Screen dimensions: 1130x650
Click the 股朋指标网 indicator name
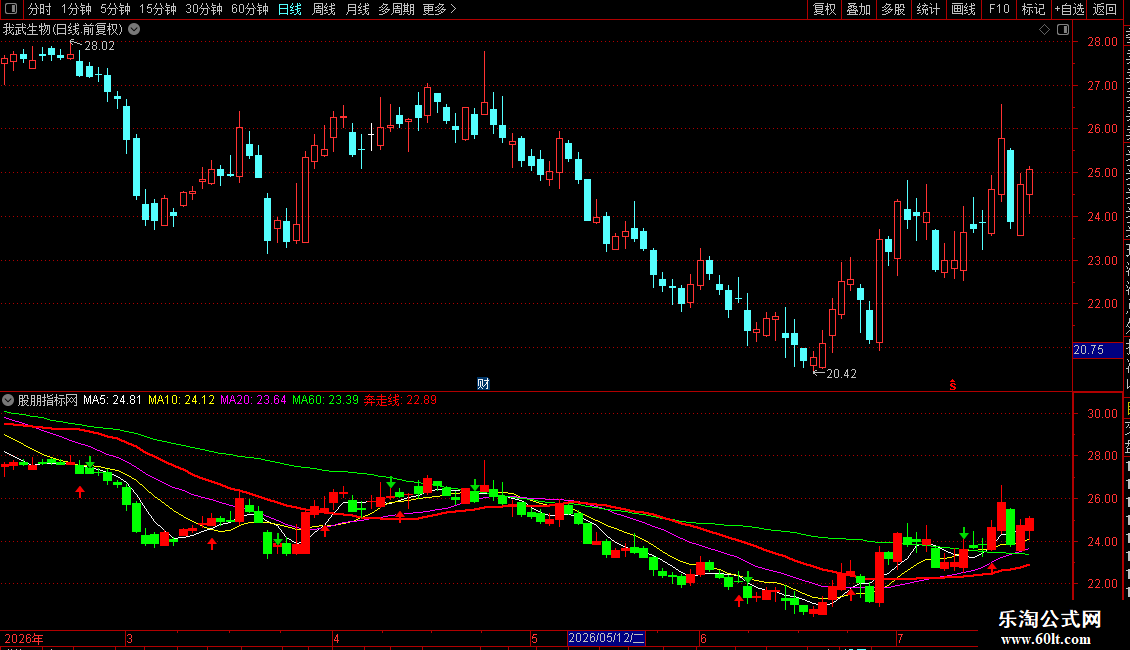pyautogui.click(x=48, y=400)
